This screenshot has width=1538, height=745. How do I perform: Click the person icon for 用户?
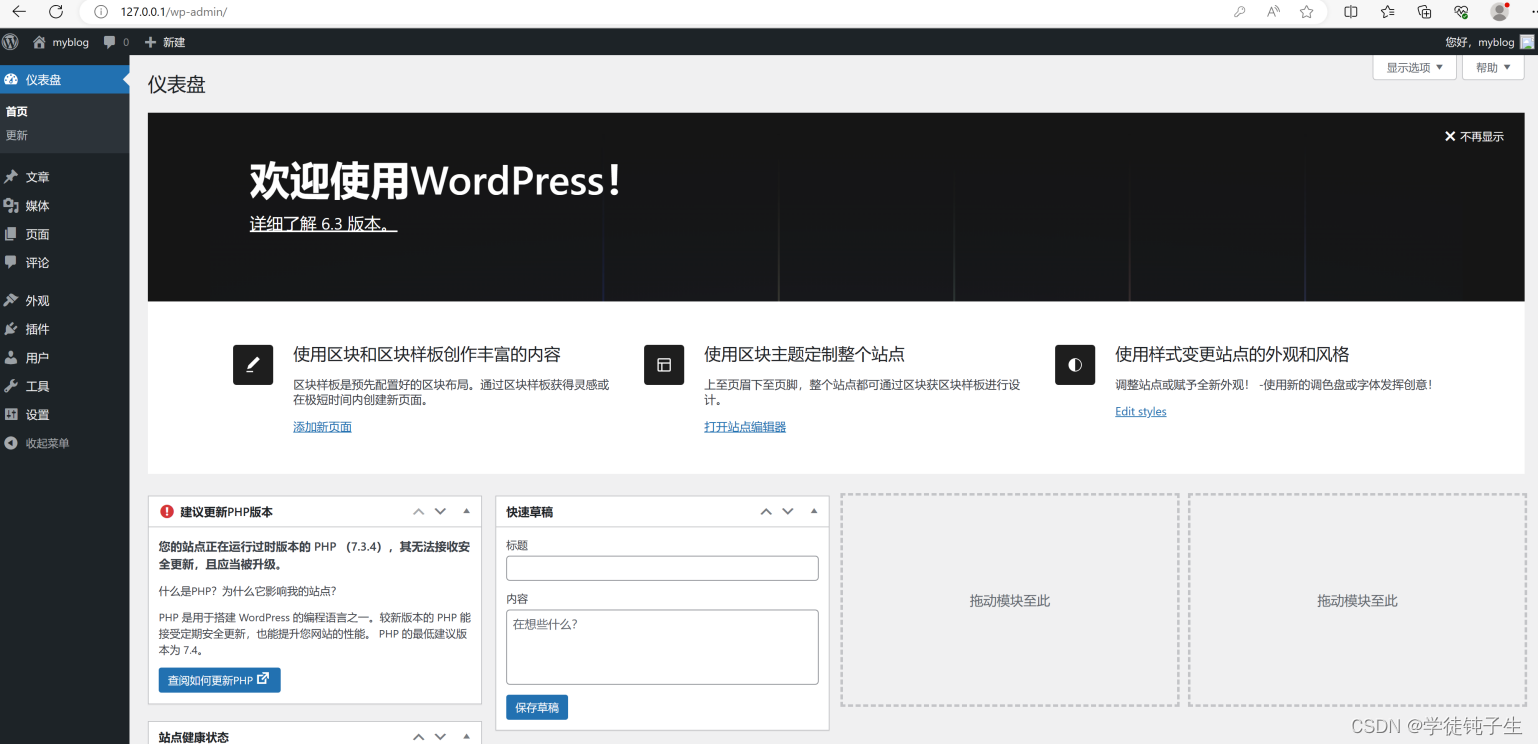coord(11,357)
